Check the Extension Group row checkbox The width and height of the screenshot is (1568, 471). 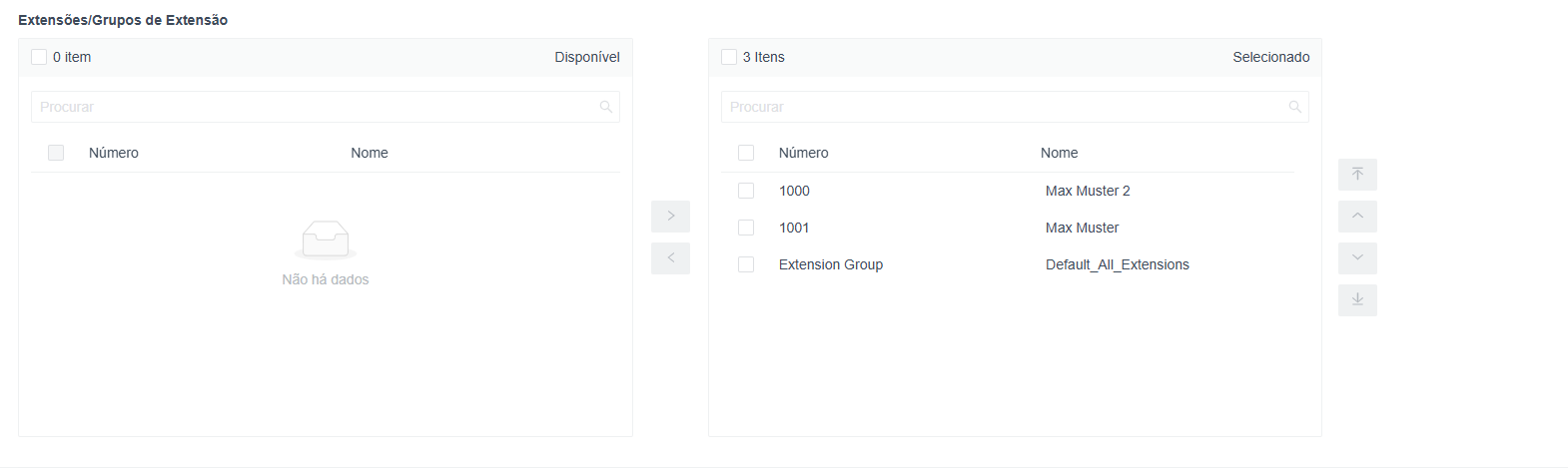pos(746,264)
